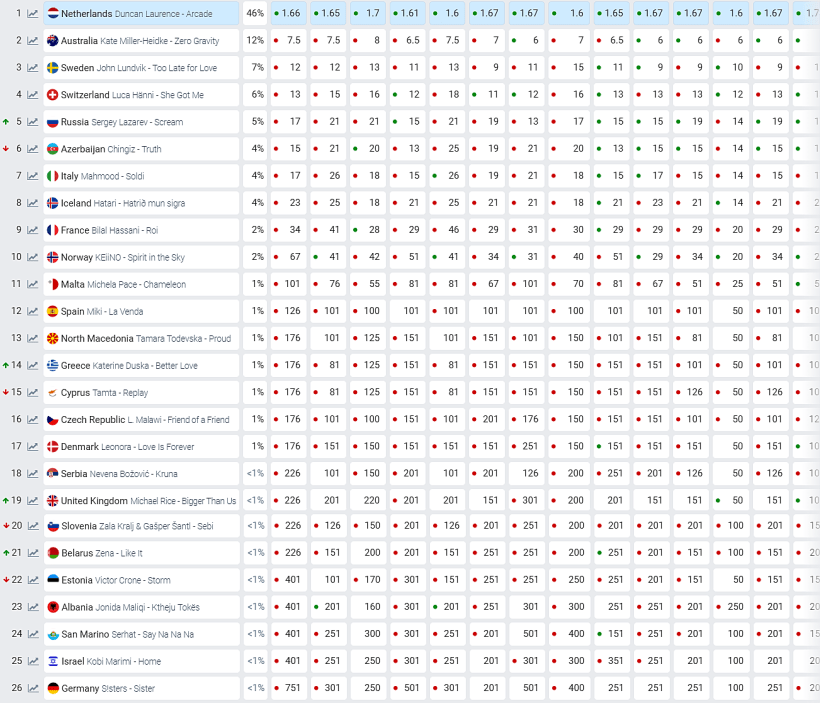Open the Serbia odds history chart icon
Image resolution: width=820 pixels, height=703 pixels.
pos(32,474)
